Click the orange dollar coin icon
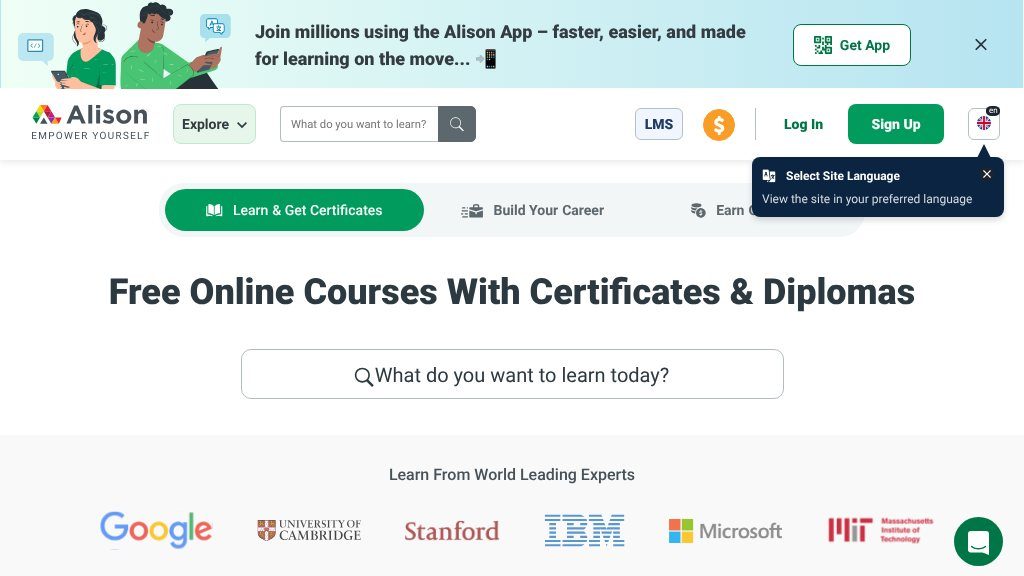Viewport: 1024px width, 576px height. click(x=718, y=125)
